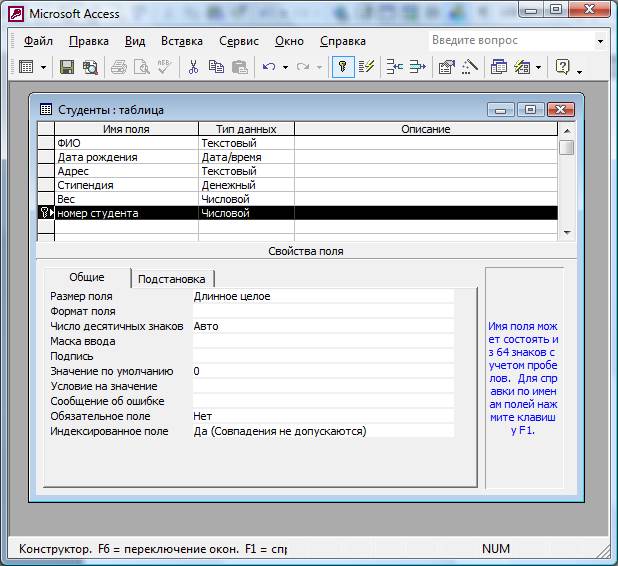
Task: Click the Delete Rows icon
Action: pyautogui.click(x=417, y=67)
